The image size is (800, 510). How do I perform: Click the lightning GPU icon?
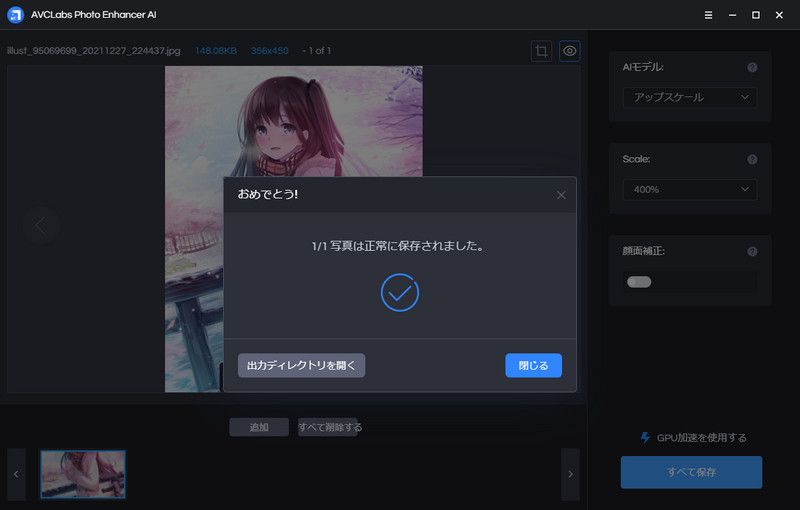pos(645,438)
